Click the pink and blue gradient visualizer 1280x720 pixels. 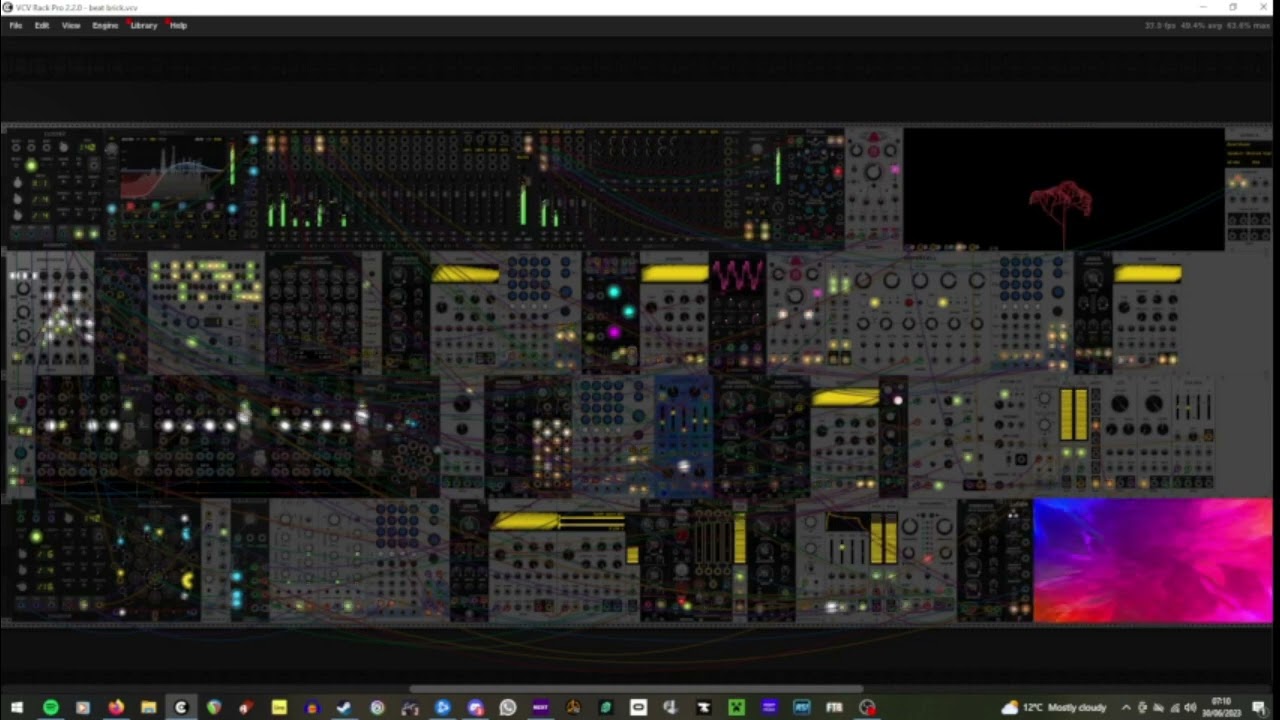(x=1153, y=561)
